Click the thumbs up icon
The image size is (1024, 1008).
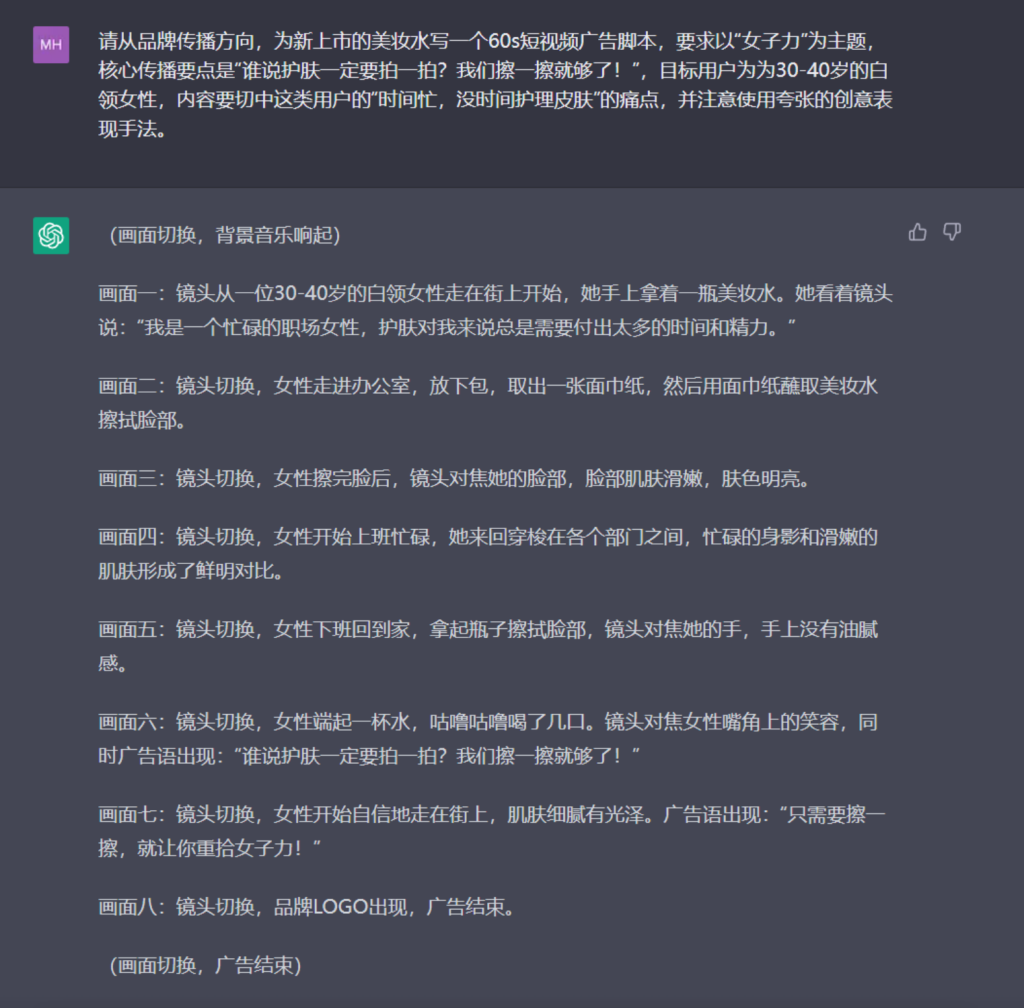918,232
